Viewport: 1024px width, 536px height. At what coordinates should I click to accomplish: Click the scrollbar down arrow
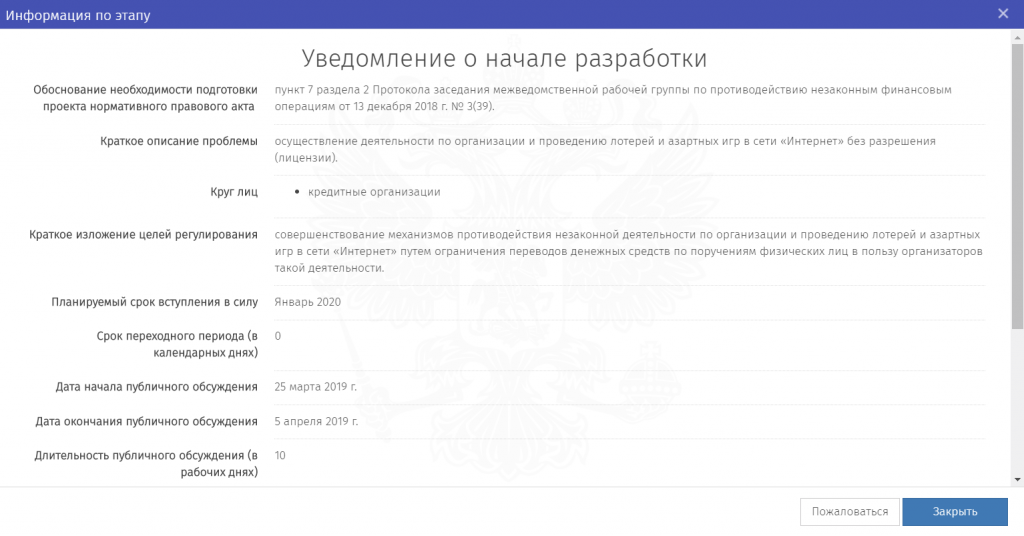pos(1017,479)
